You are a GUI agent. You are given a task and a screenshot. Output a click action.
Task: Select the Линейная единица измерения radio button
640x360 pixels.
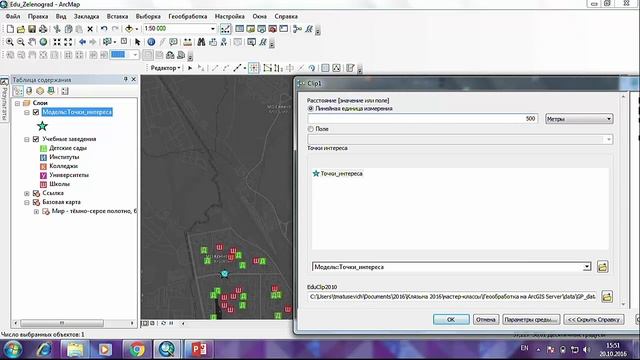pyautogui.click(x=311, y=109)
